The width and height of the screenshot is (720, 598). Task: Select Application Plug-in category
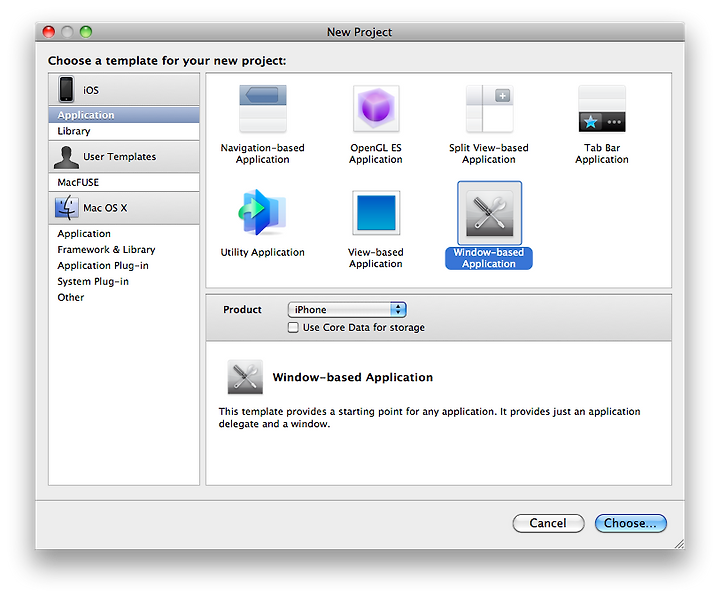(x=124, y=265)
